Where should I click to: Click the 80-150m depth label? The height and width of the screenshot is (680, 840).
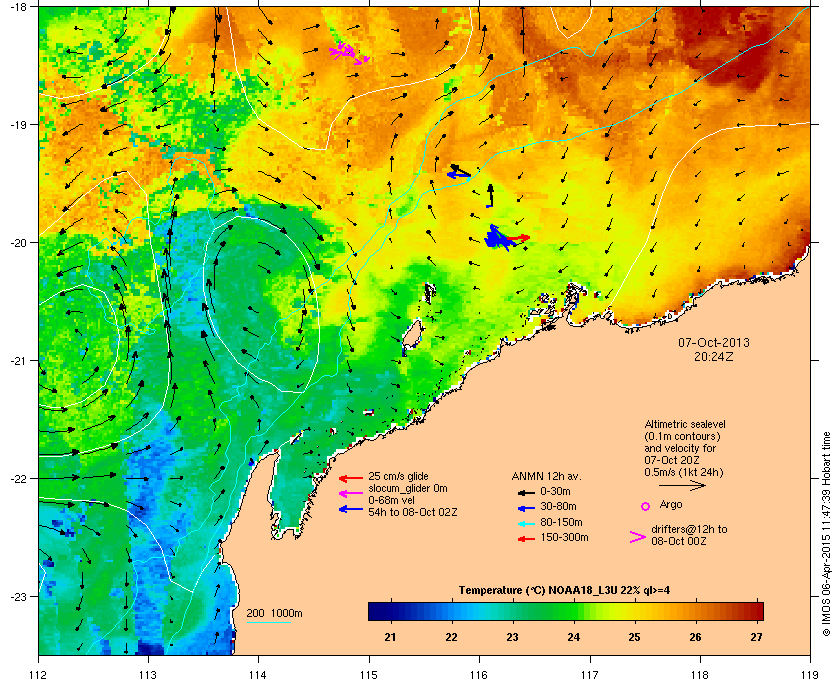561,522
